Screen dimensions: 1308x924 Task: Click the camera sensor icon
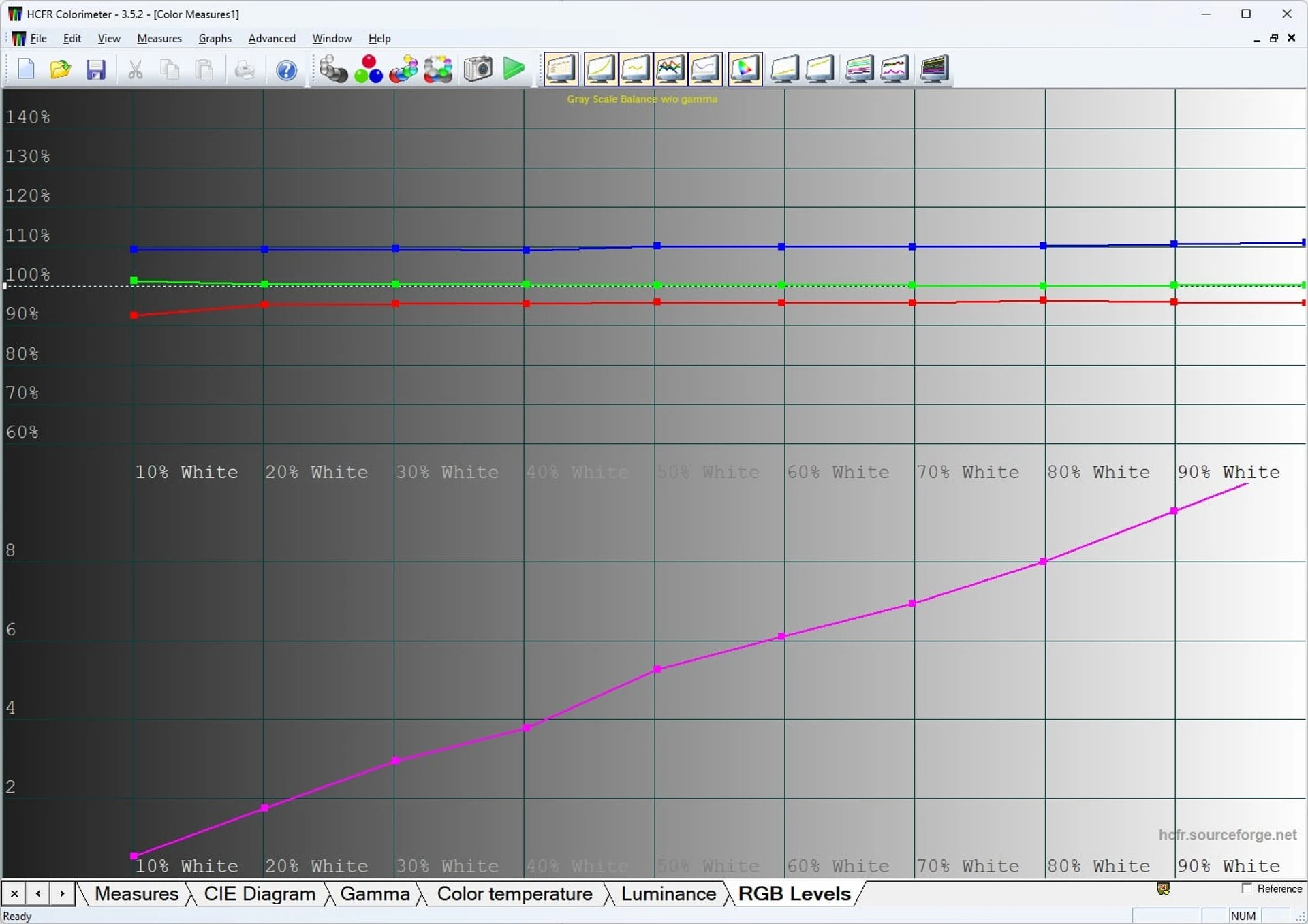tap(478, 69)
